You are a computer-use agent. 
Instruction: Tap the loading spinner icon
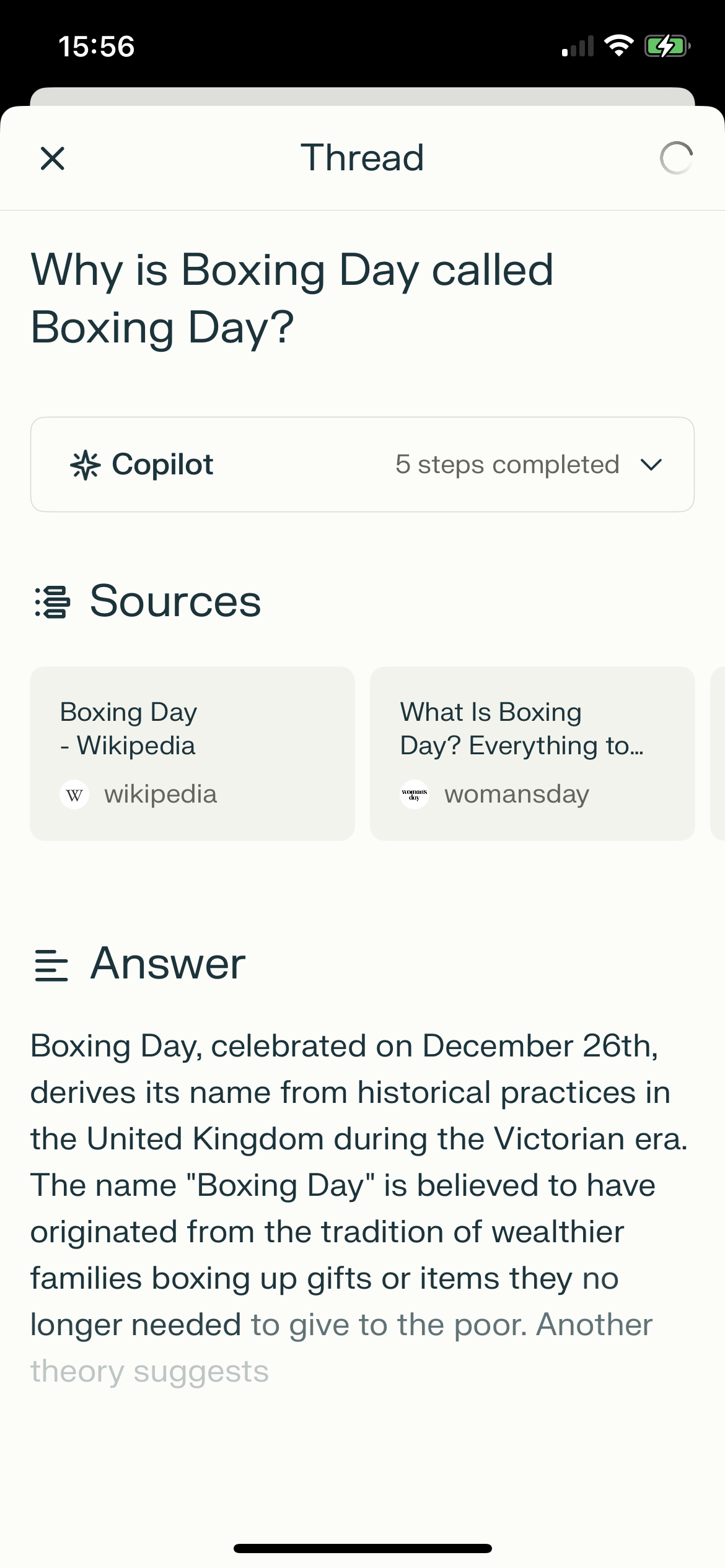(x=676, y=159)
